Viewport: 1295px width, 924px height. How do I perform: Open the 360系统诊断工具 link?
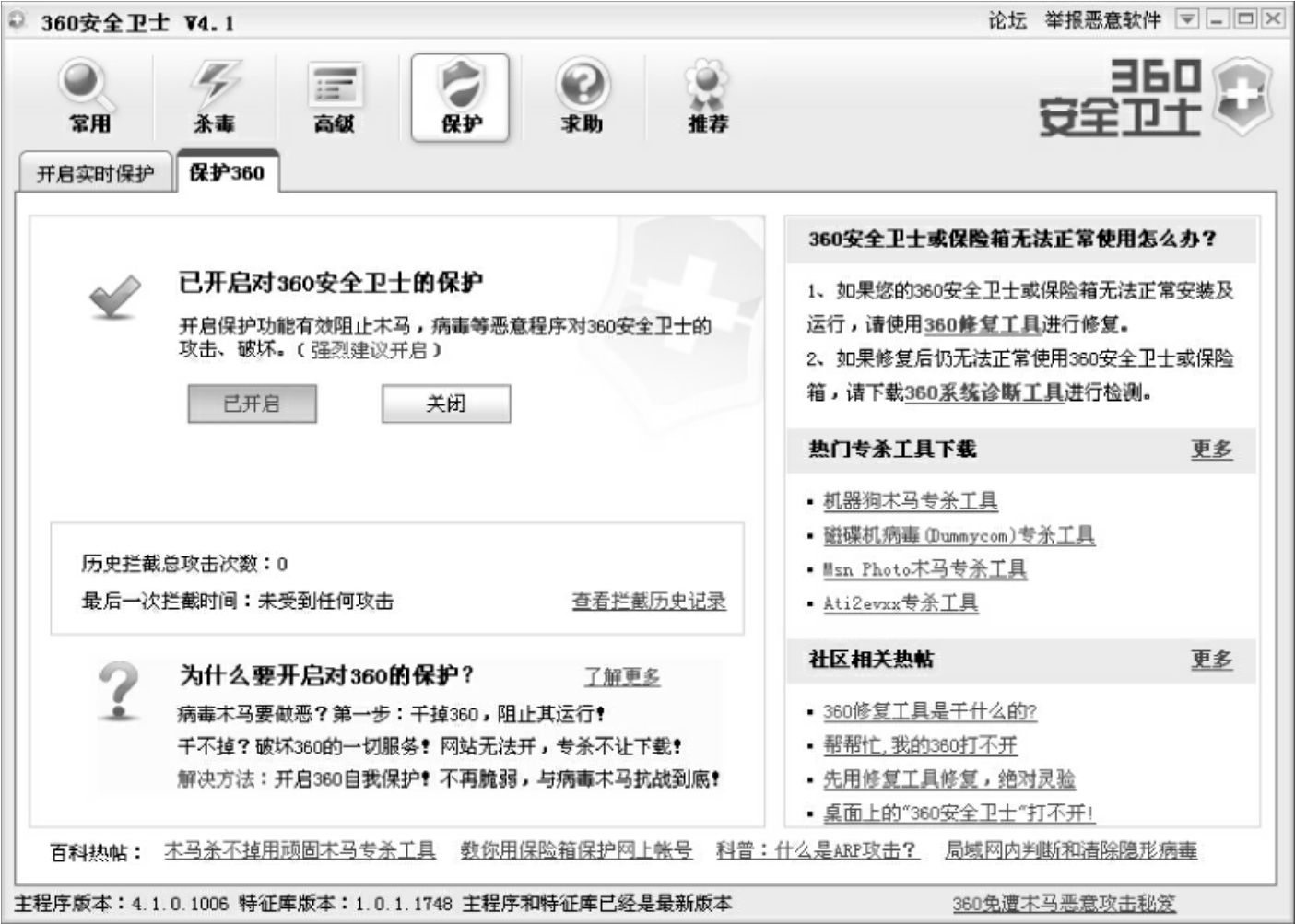tap(983, 392)
